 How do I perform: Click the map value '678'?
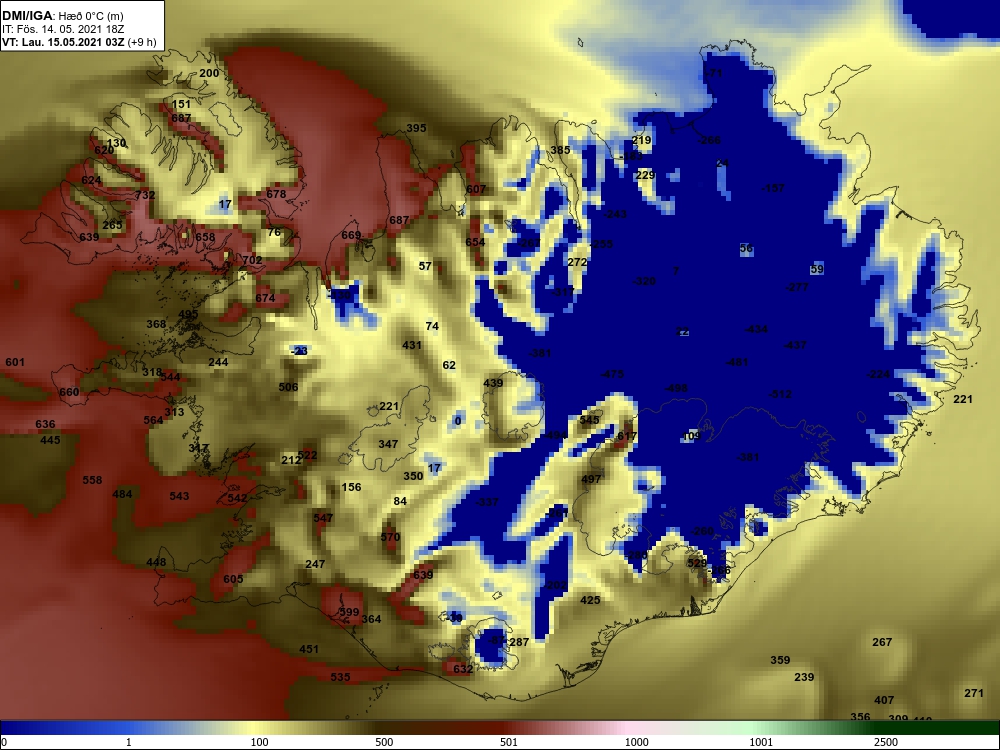pos(276,195)
